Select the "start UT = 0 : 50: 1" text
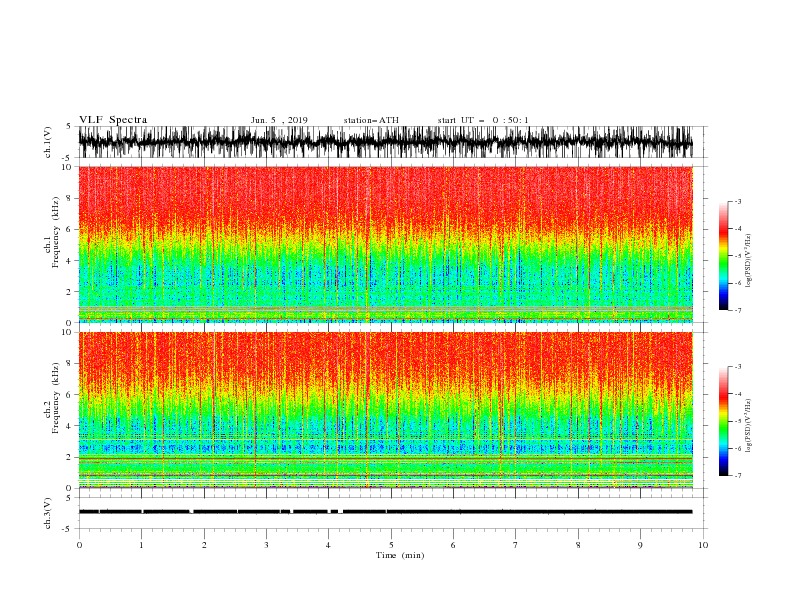Viewport: 792px width, 612px height. pos(483,120)
